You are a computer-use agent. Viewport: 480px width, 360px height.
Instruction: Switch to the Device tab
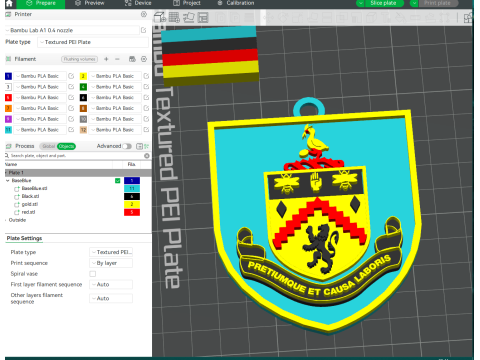138,3
